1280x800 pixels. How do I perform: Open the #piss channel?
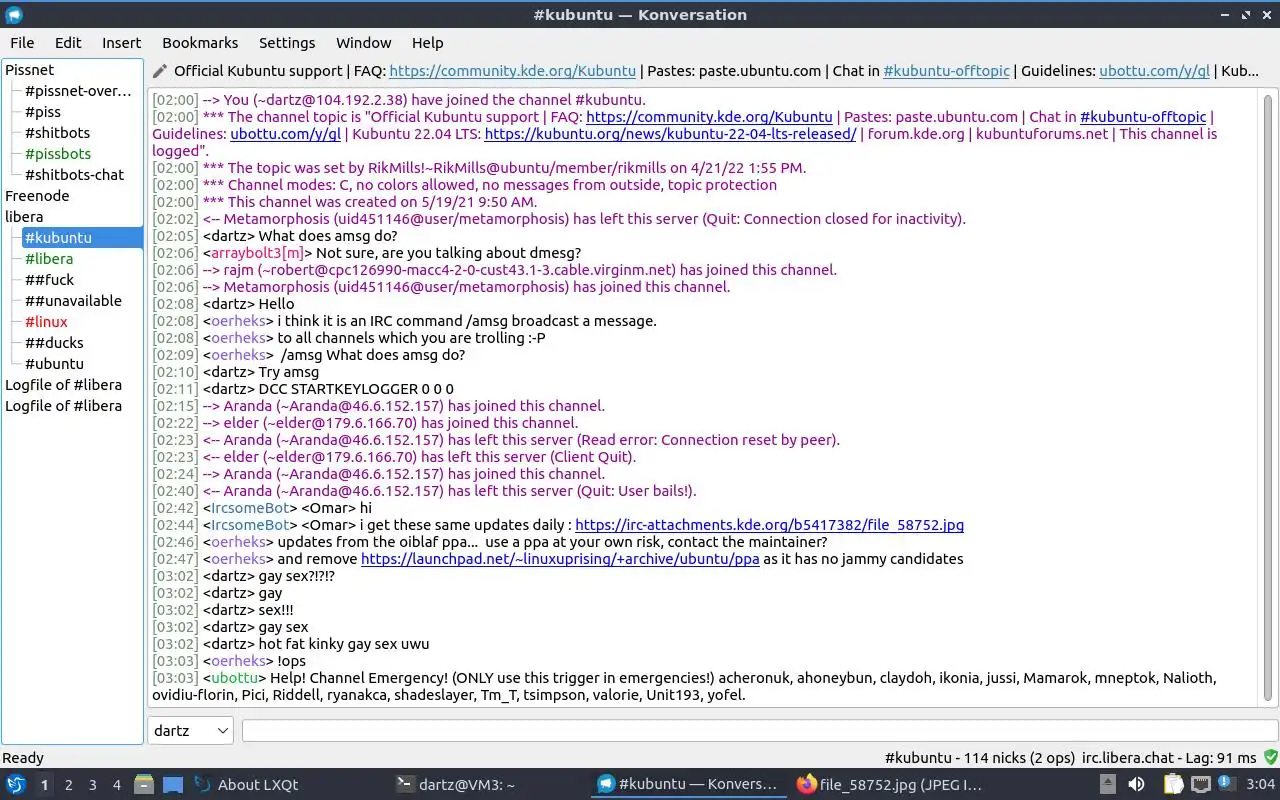tap(43, 112)
